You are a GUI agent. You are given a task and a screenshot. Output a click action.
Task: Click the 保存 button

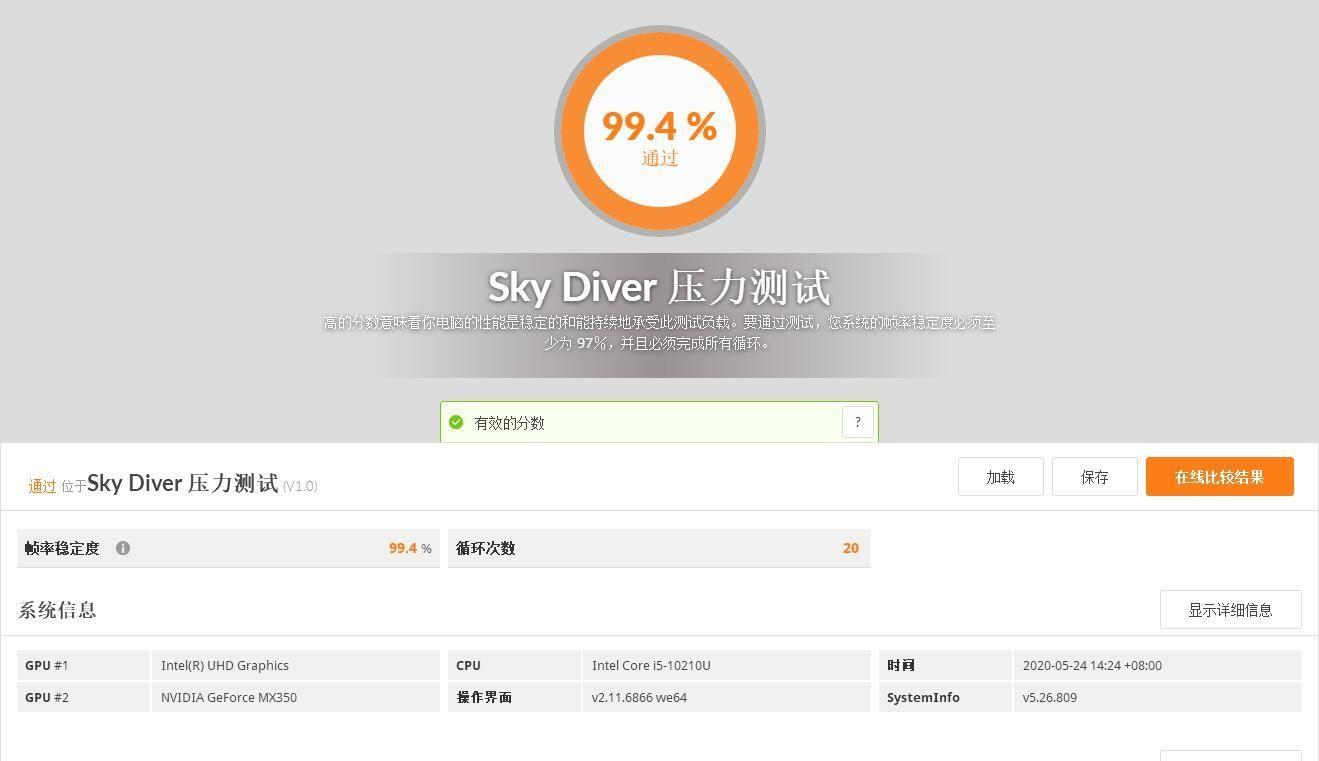click(x=1094, y=477)
